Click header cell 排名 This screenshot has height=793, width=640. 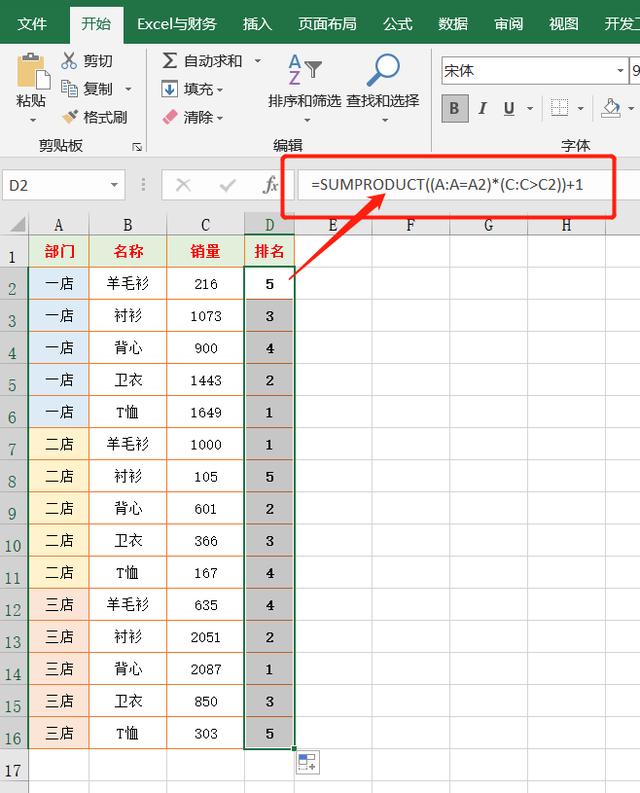[x=269, y=251]
